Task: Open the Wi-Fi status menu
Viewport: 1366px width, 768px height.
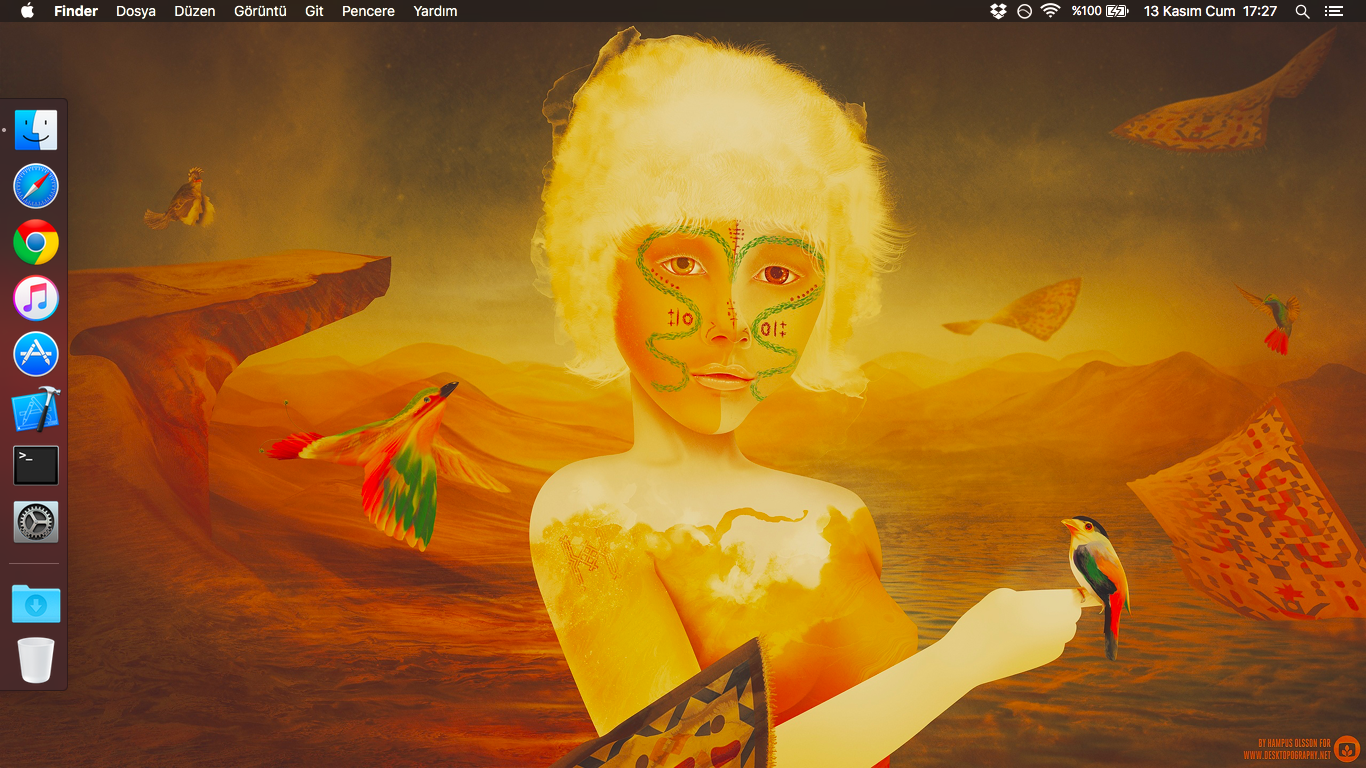Action: coord(1050,11)
